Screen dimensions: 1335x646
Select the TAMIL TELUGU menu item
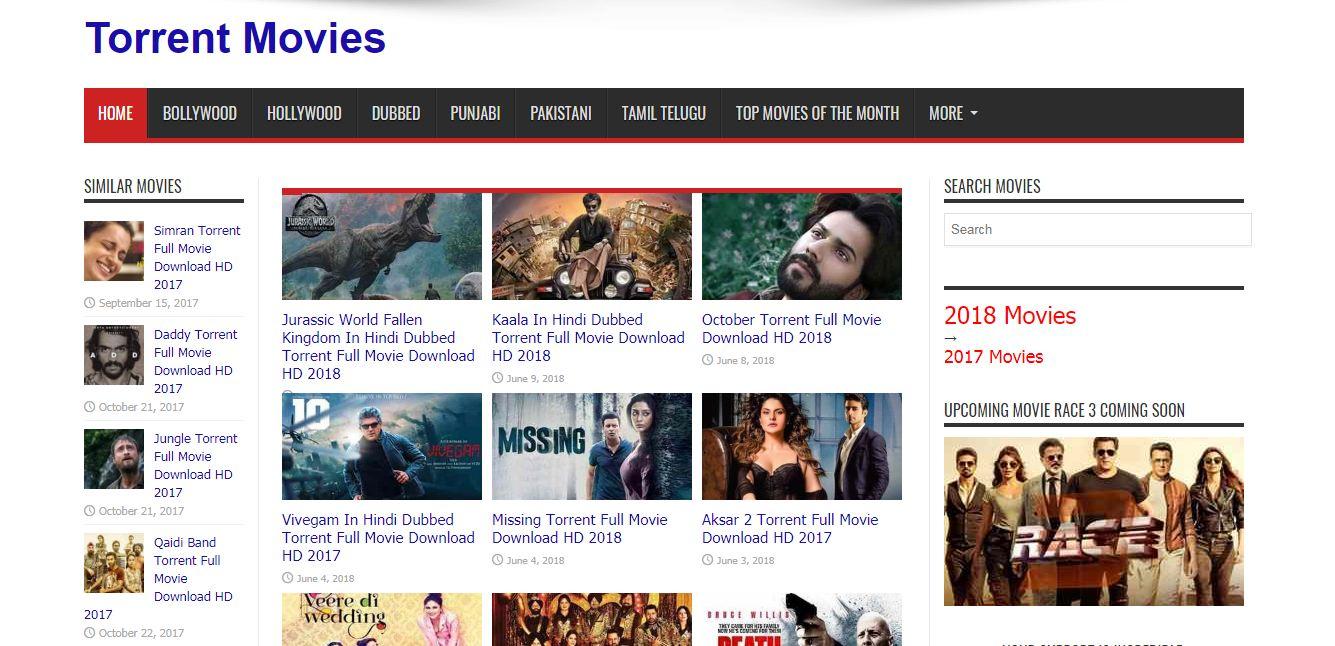point(664,113)
